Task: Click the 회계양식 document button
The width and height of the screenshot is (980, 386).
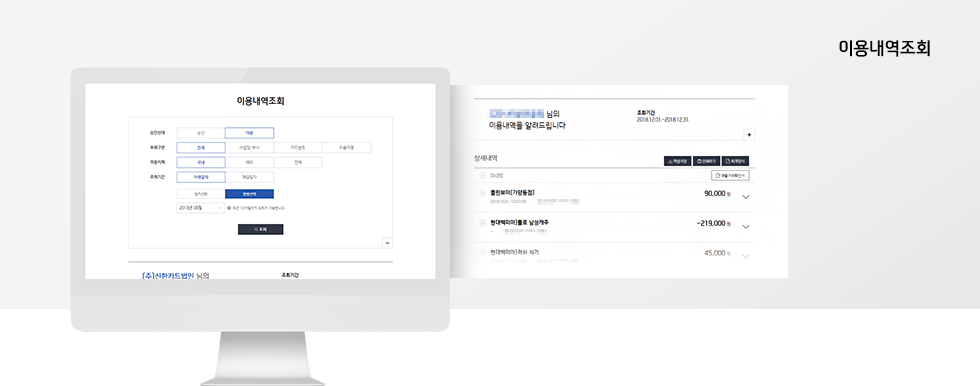Action: point(736,161)
